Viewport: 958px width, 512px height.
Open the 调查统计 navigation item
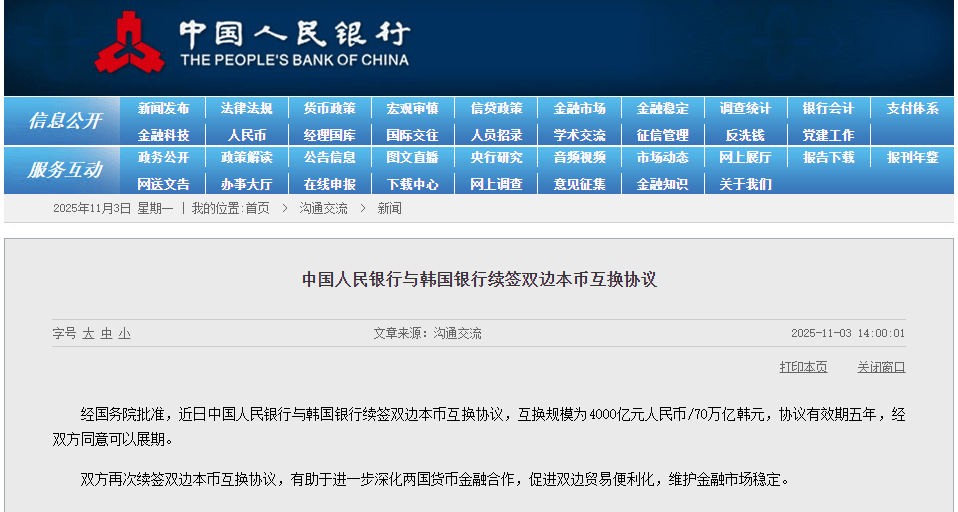(x=745, y=109)
